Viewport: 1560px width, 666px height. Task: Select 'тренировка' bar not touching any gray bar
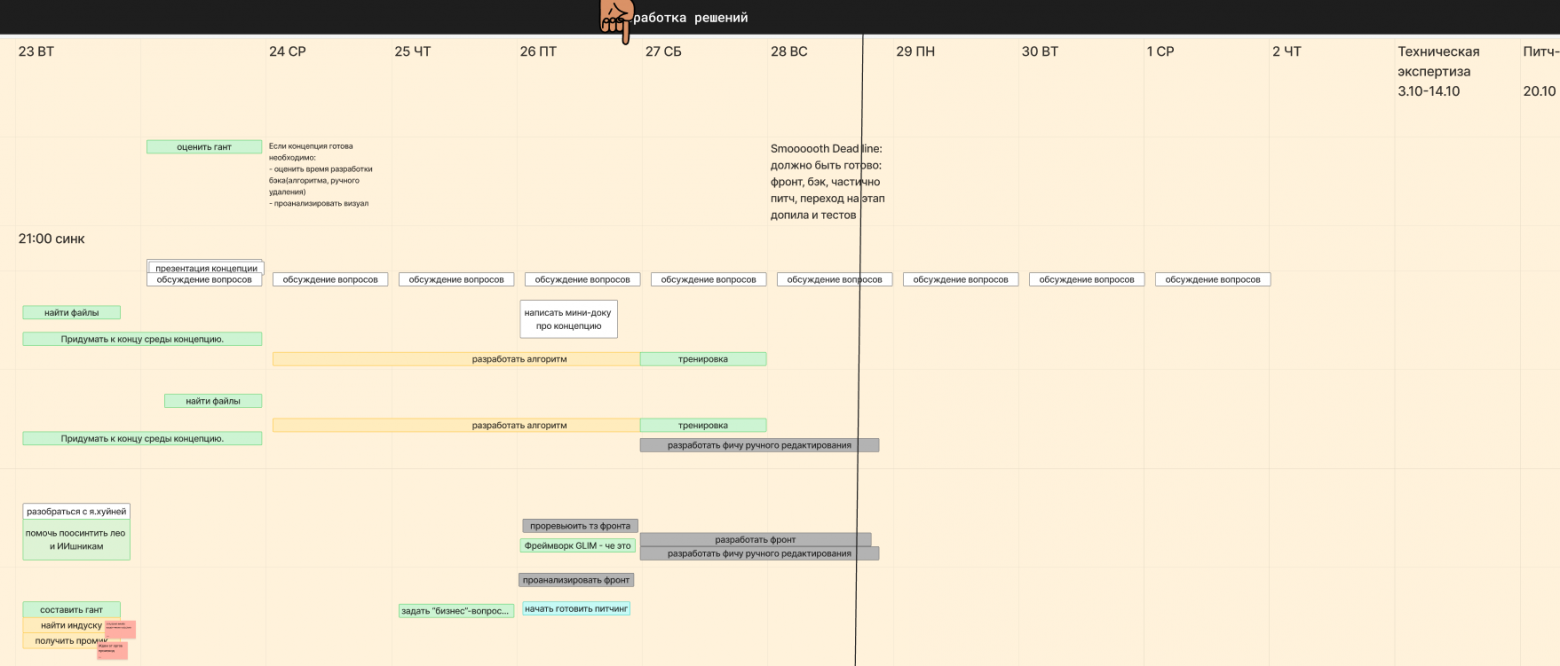(x=703, y=359)
